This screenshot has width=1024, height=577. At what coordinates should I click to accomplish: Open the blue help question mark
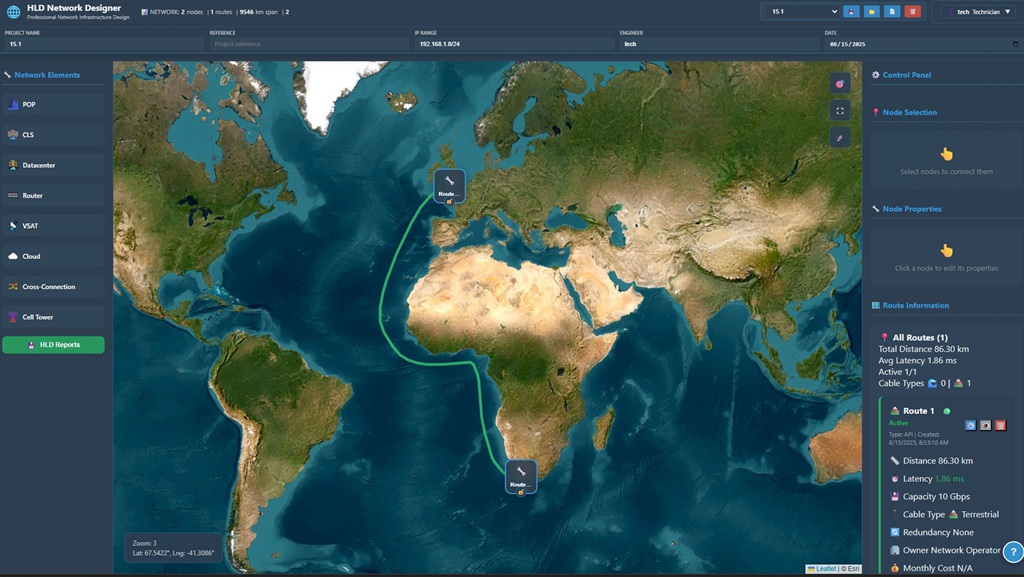[x=1012, y=551]
